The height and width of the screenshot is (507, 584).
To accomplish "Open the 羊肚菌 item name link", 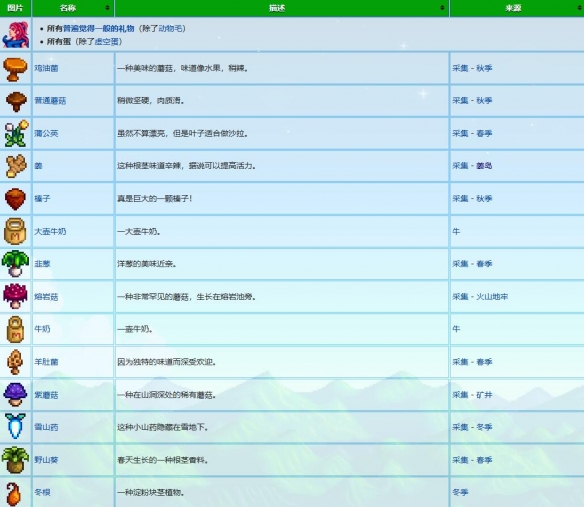I will point(46,362).
